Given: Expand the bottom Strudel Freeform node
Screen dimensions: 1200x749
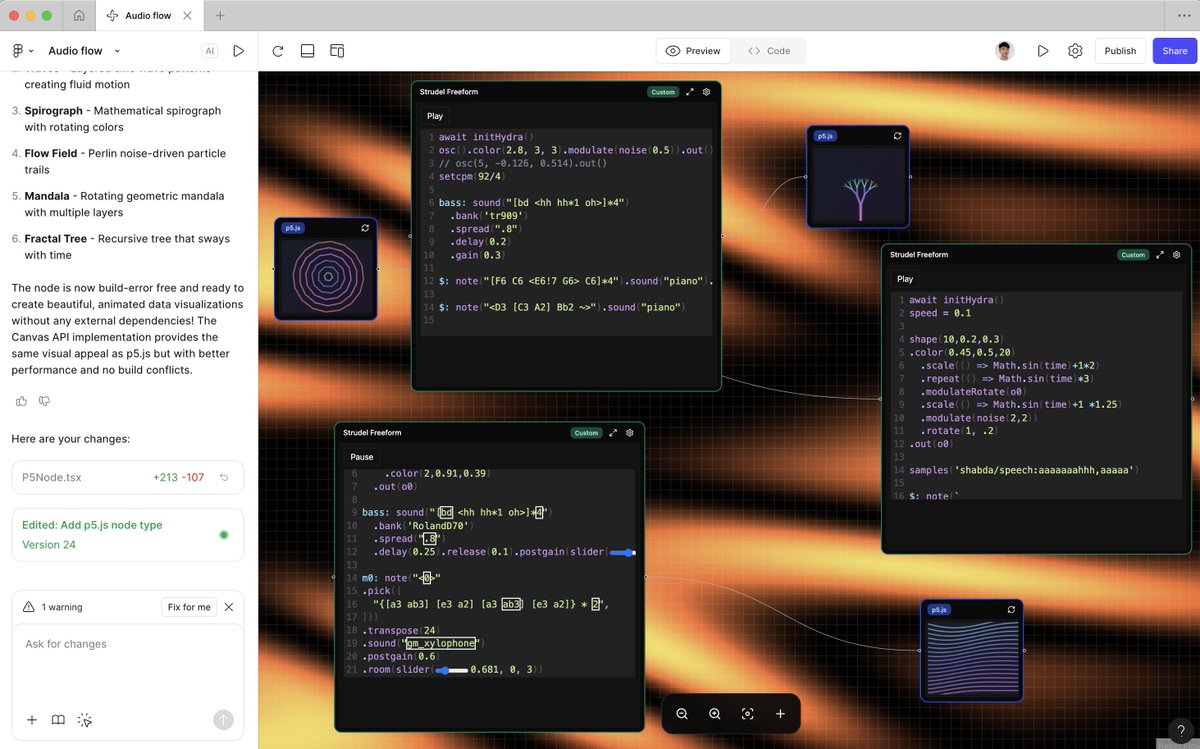Looking at the screenshot, I should [613, 433].
